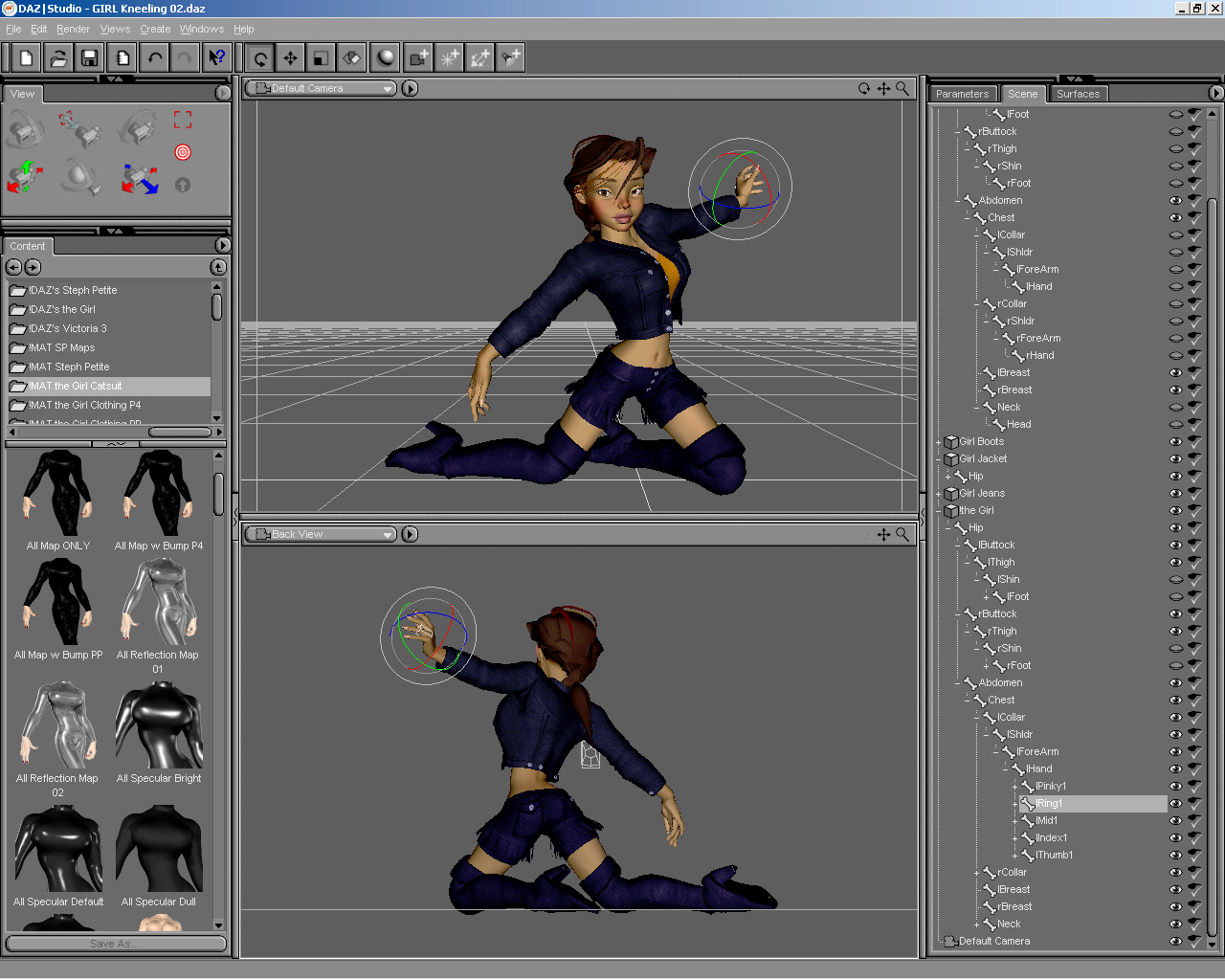Click the Undo arrow icon
1225x980 pixels.
[154, 58]
